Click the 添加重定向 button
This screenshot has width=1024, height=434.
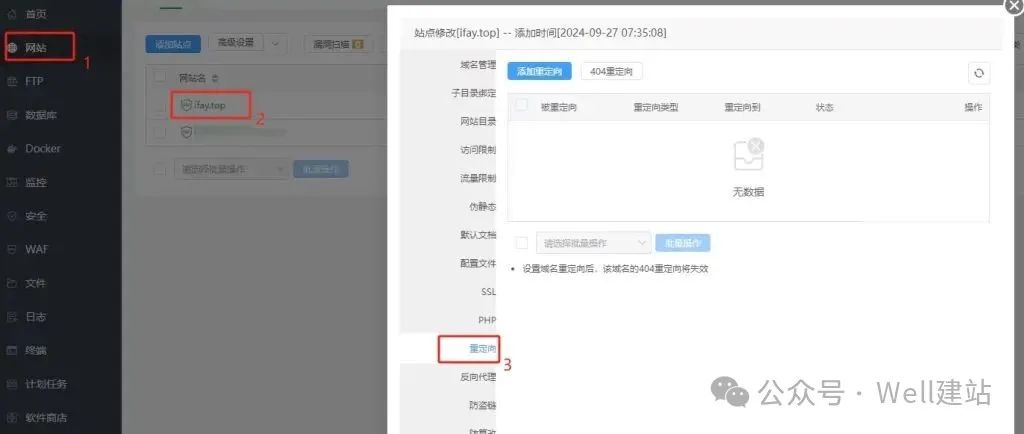click(539, 72)
